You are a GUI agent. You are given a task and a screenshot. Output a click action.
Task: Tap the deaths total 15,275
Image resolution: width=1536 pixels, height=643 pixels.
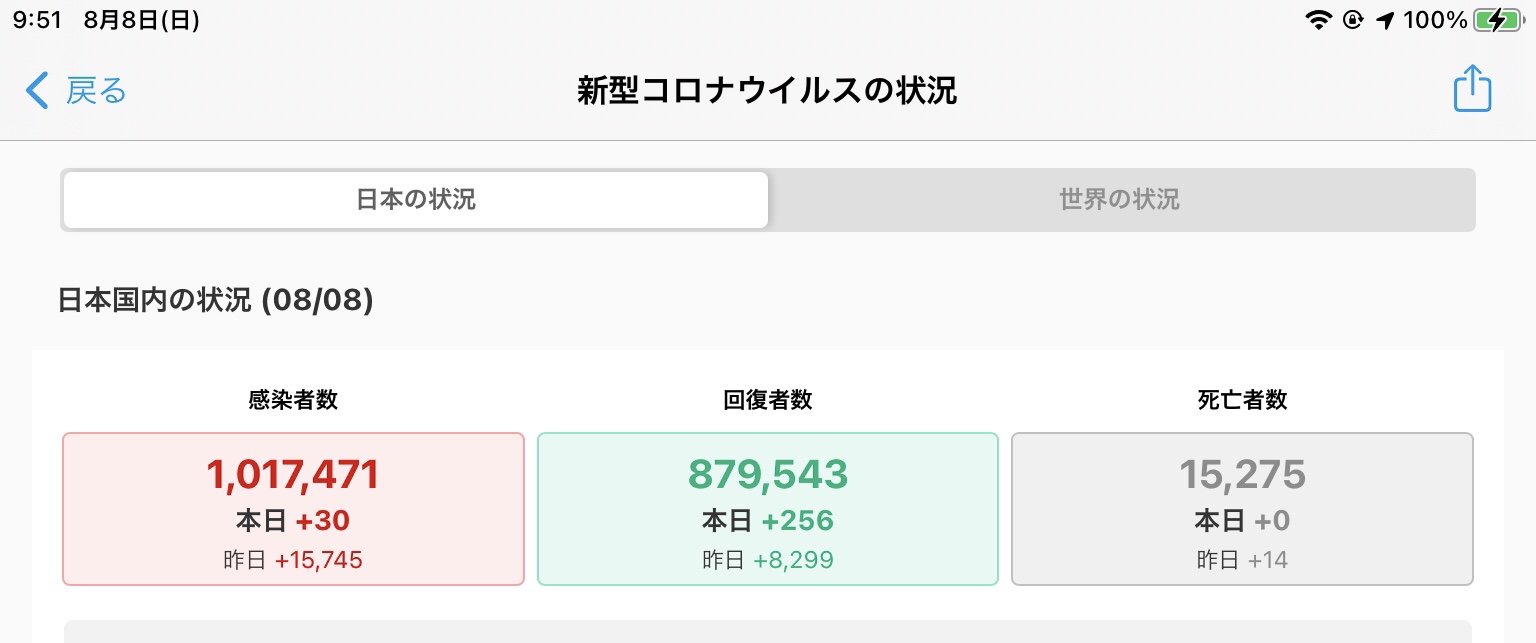click(x=1242, y=474)
